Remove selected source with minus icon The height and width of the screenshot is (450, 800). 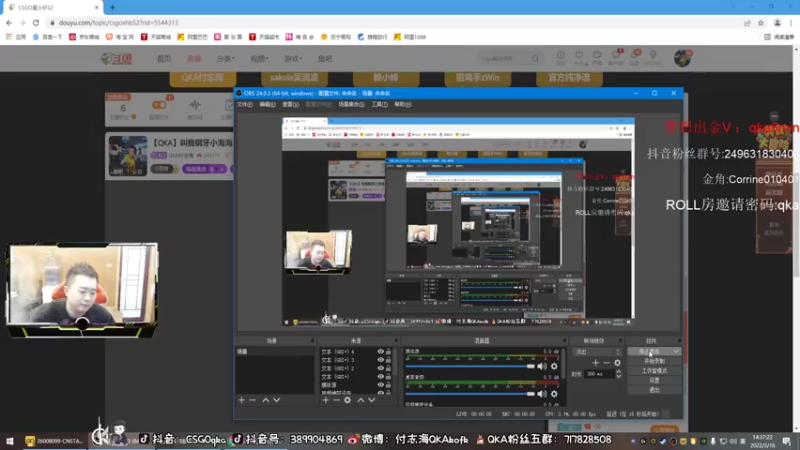336,401
